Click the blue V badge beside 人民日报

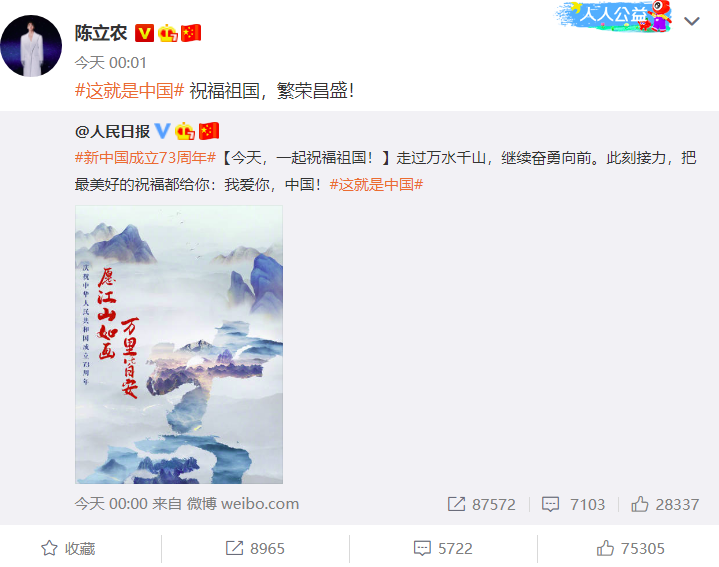[x=162, y=131]
